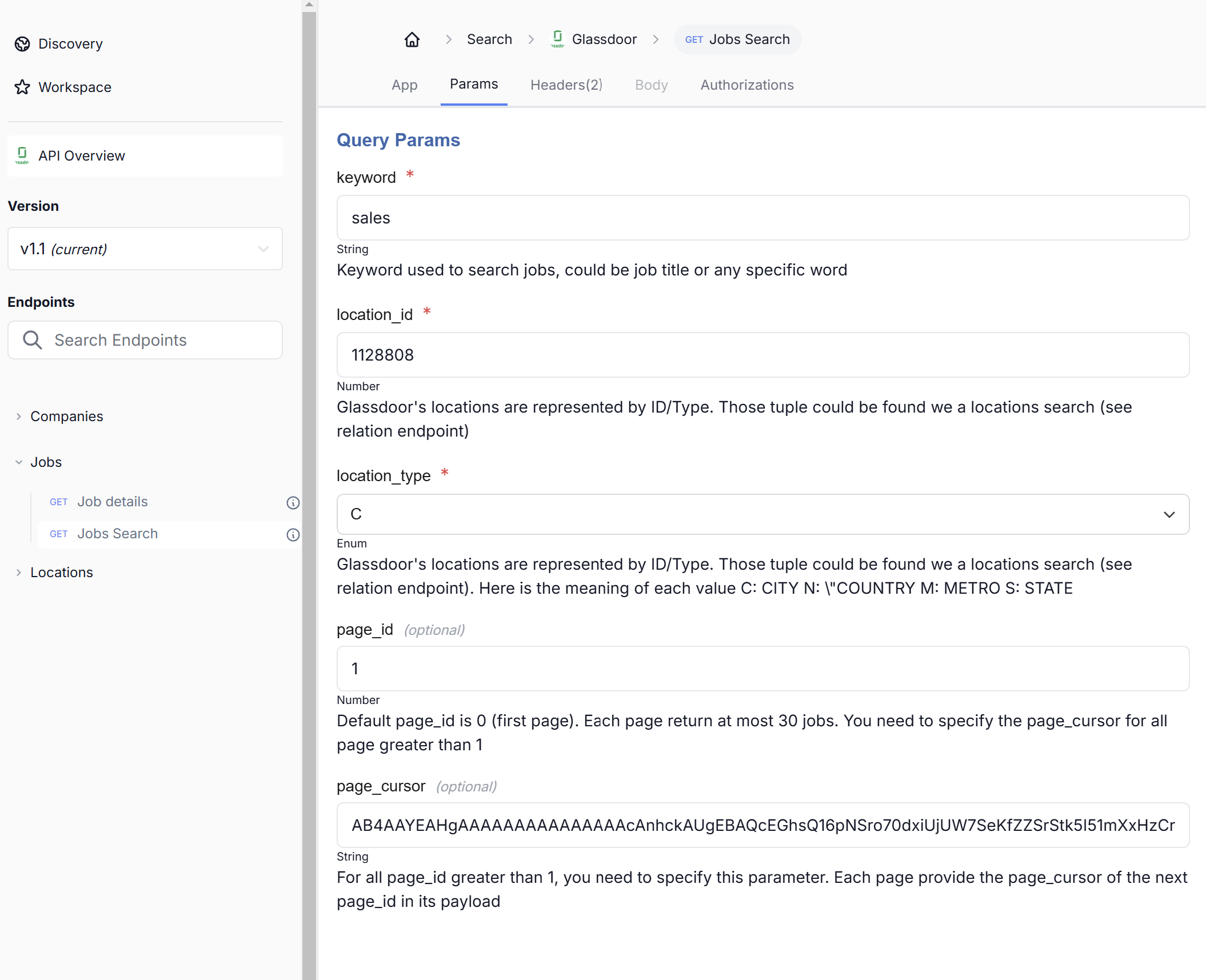The width and height of the screenshot is (1206, 980).
Task: Click the Workspace star icon
Action: 22,87
